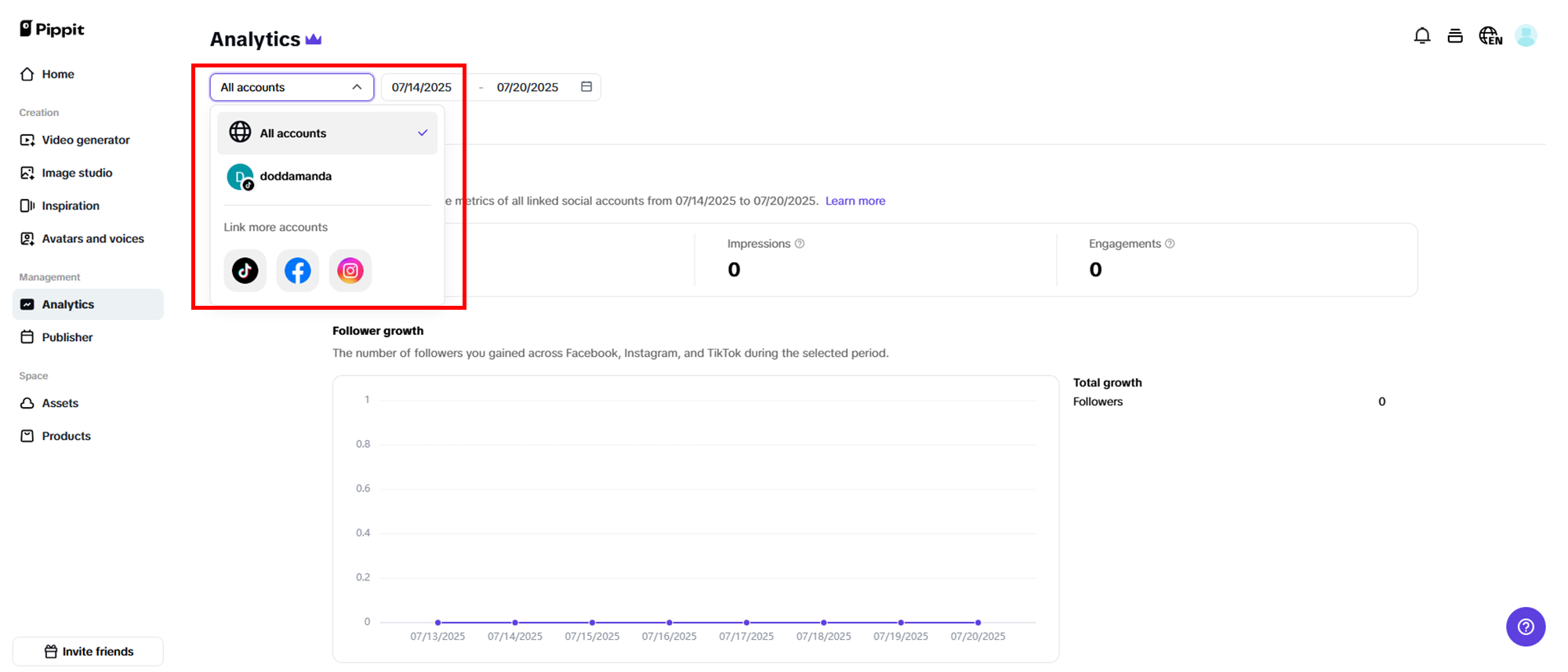Go to Publisher in sidebar

[67, 337]
